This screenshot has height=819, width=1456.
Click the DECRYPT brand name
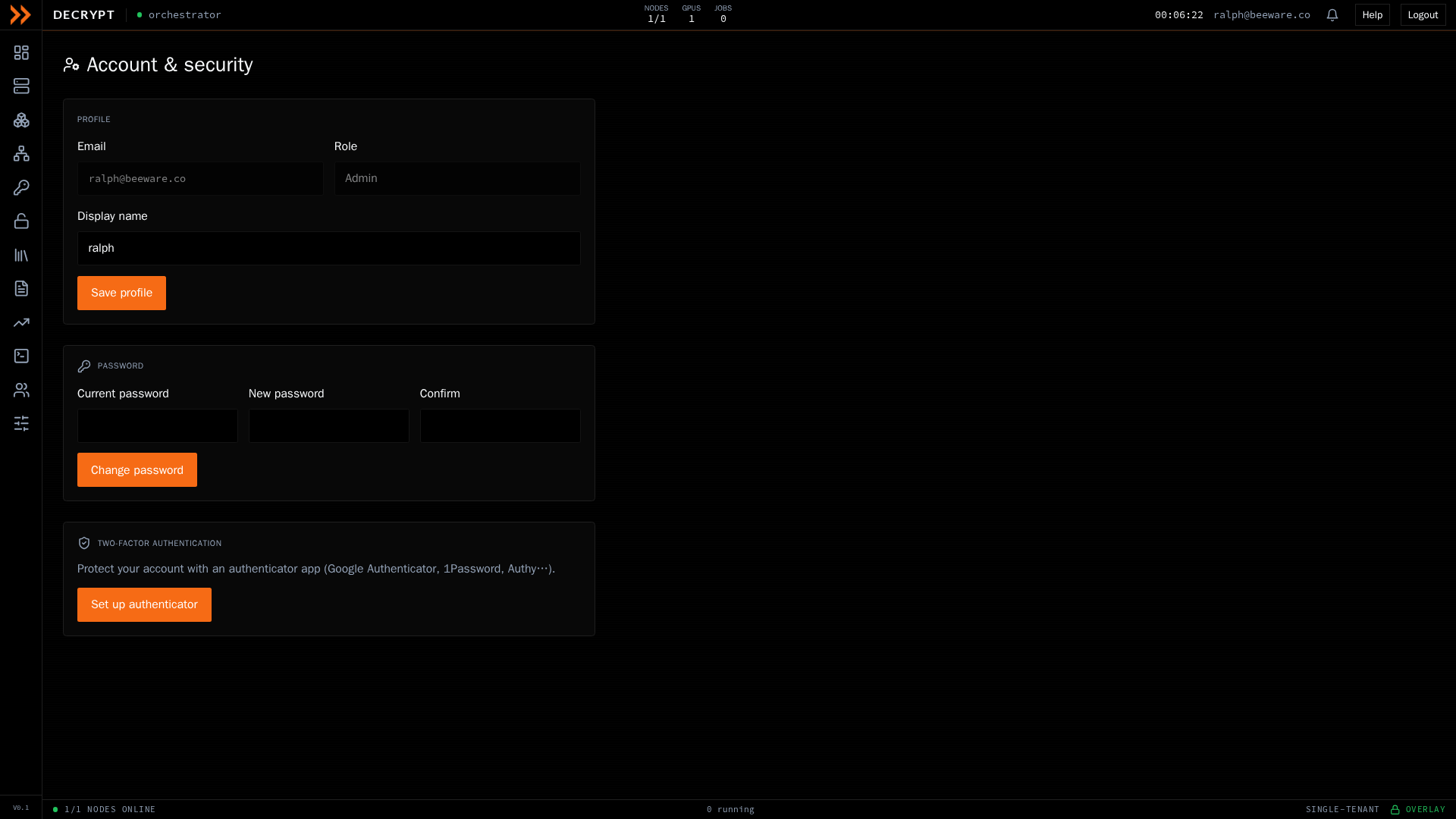point(84,14)
